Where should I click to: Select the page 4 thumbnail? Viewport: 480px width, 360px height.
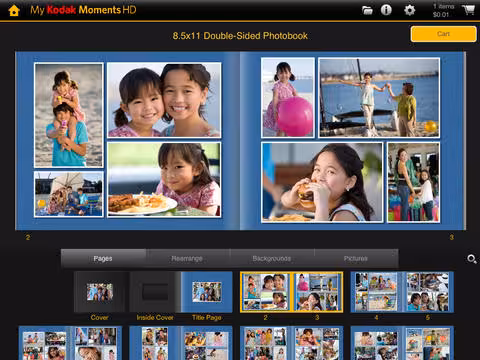pyautogui.click(x=376, y=292)
